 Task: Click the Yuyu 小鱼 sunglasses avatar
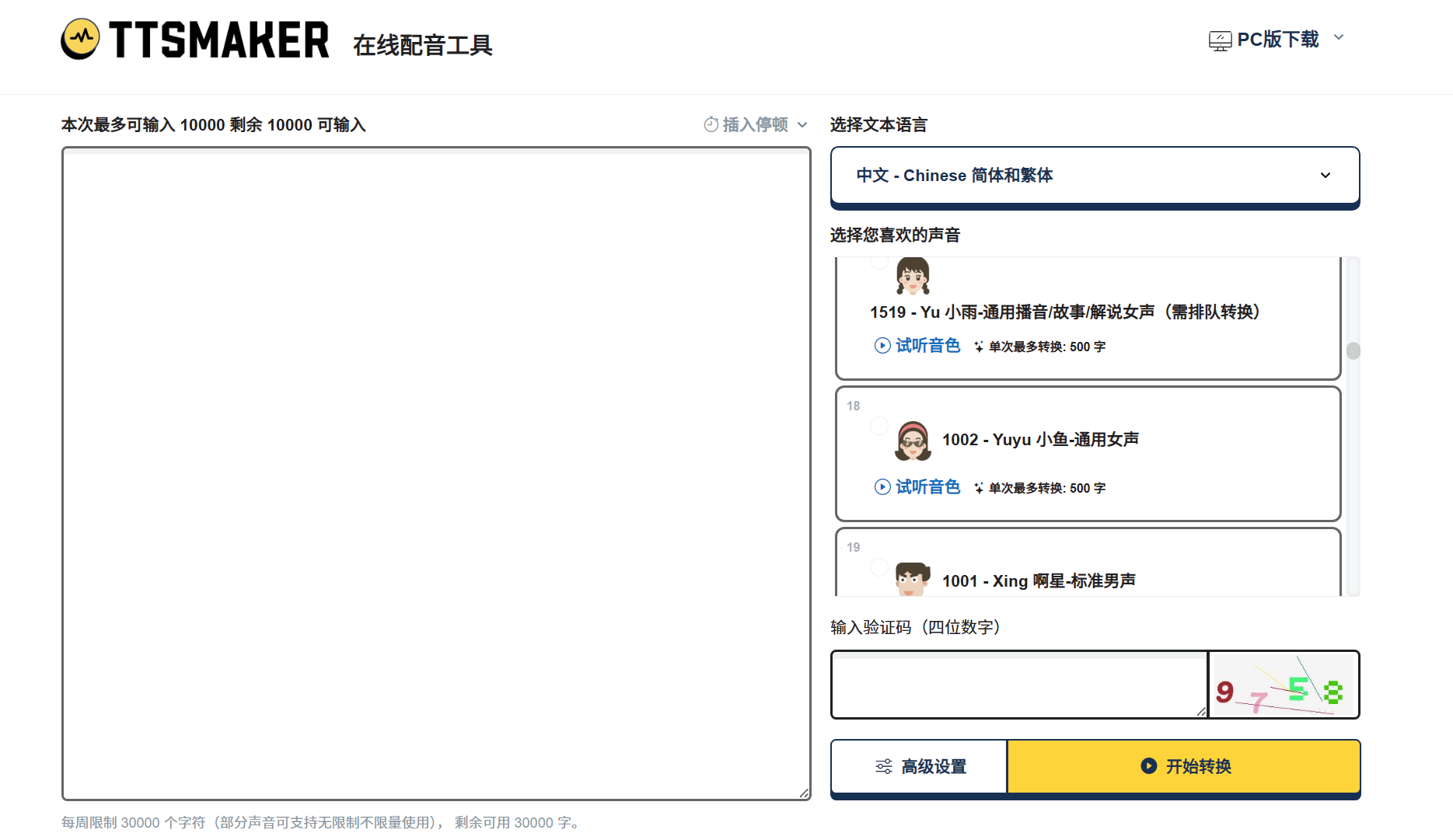[x=913, y=441]
